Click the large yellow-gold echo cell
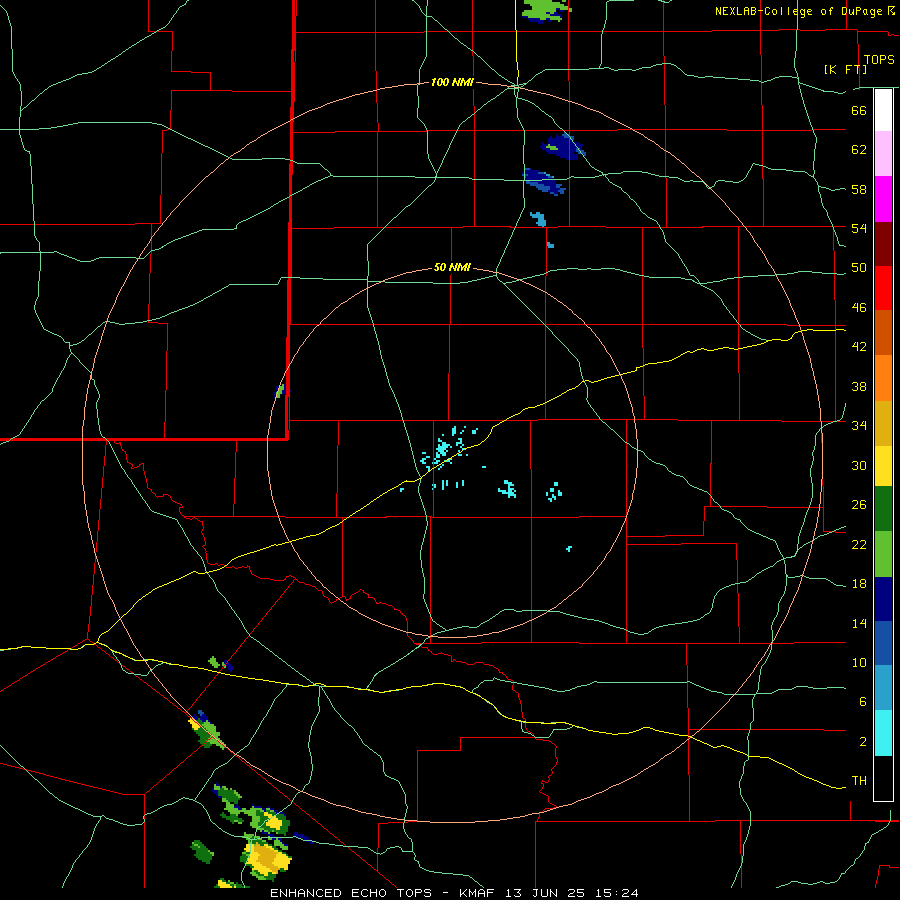Screen dimensions: 900x900 pos(267,859)
